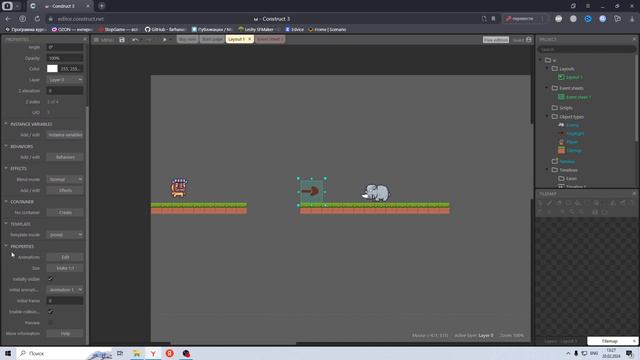Collapse the Layouts folder in Project
Screen dimensions: 640x360
point(547,69)
